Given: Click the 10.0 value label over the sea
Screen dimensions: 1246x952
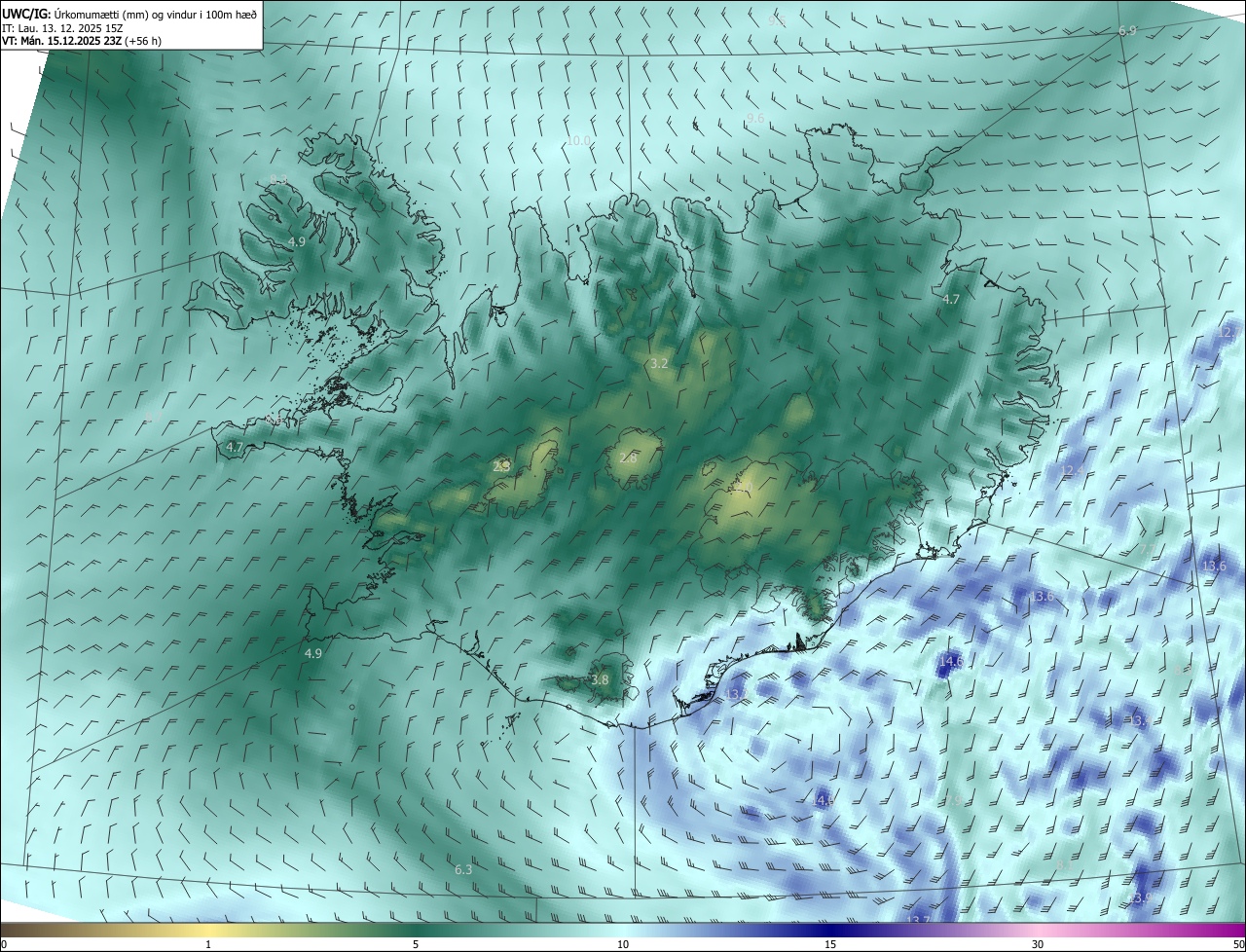Looking at the screenshot, I should point(579,141).
